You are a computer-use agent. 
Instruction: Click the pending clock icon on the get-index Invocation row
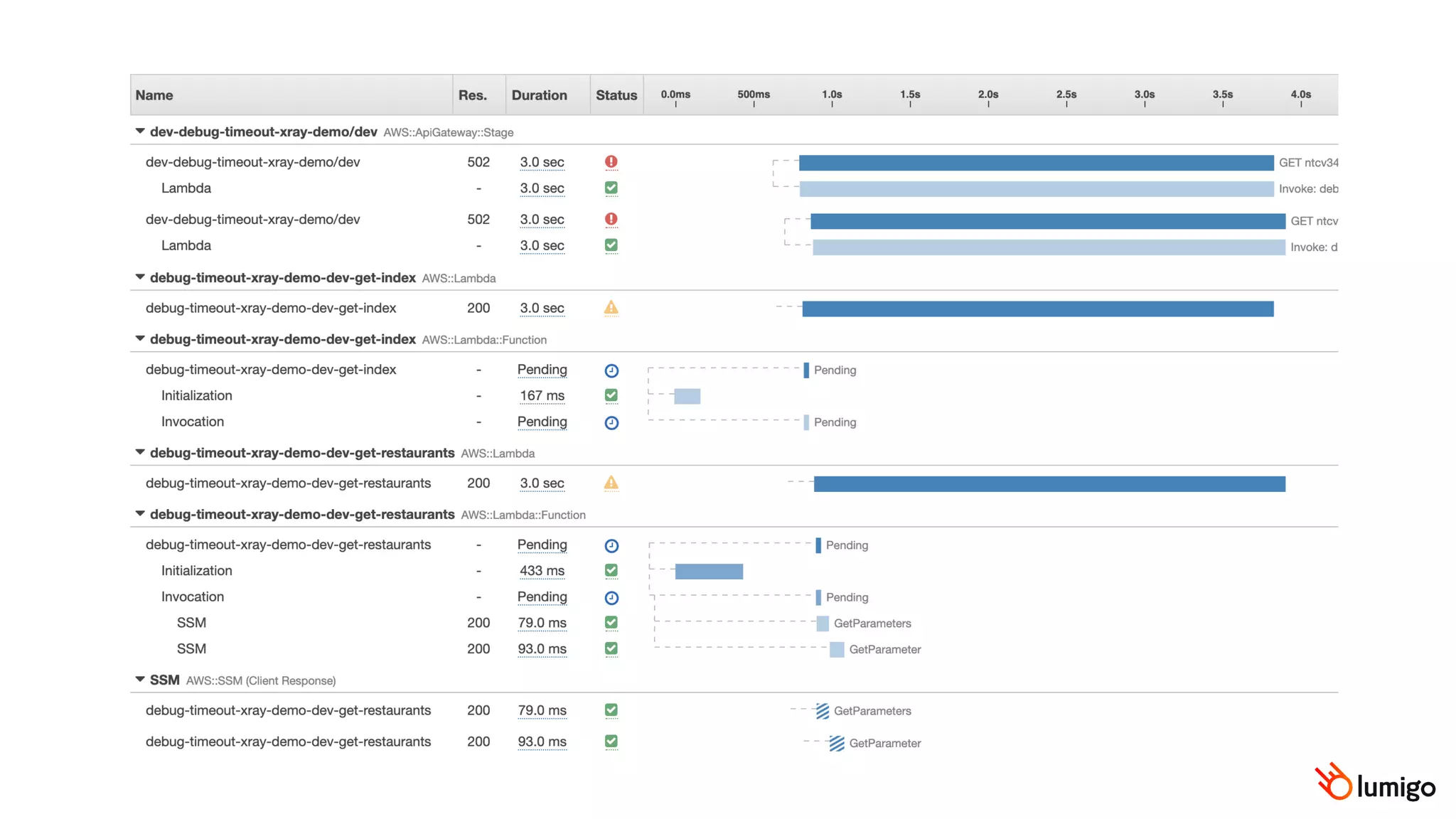[611, 423]
